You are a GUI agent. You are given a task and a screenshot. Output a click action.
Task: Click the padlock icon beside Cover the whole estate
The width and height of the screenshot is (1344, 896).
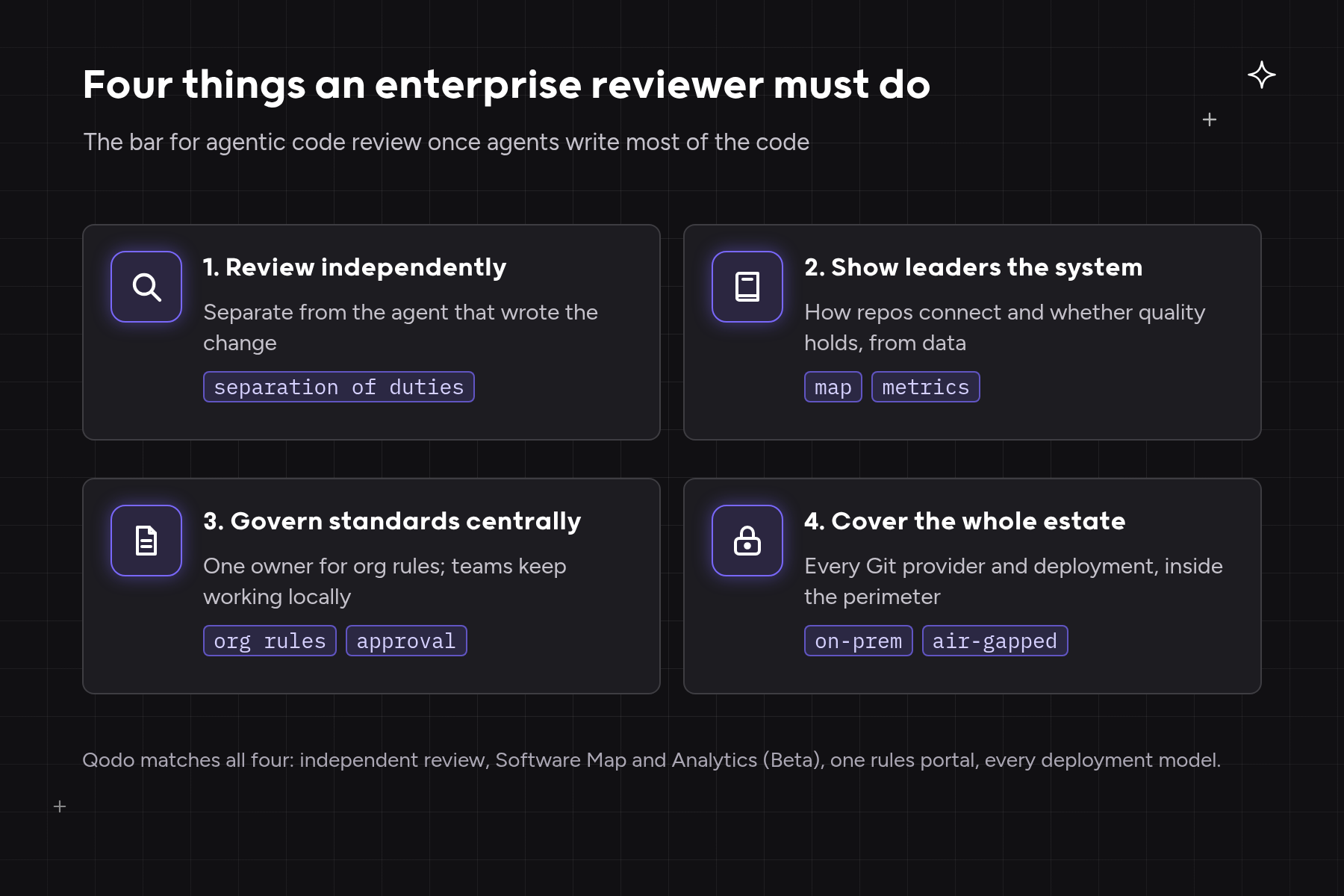point(747,541)
